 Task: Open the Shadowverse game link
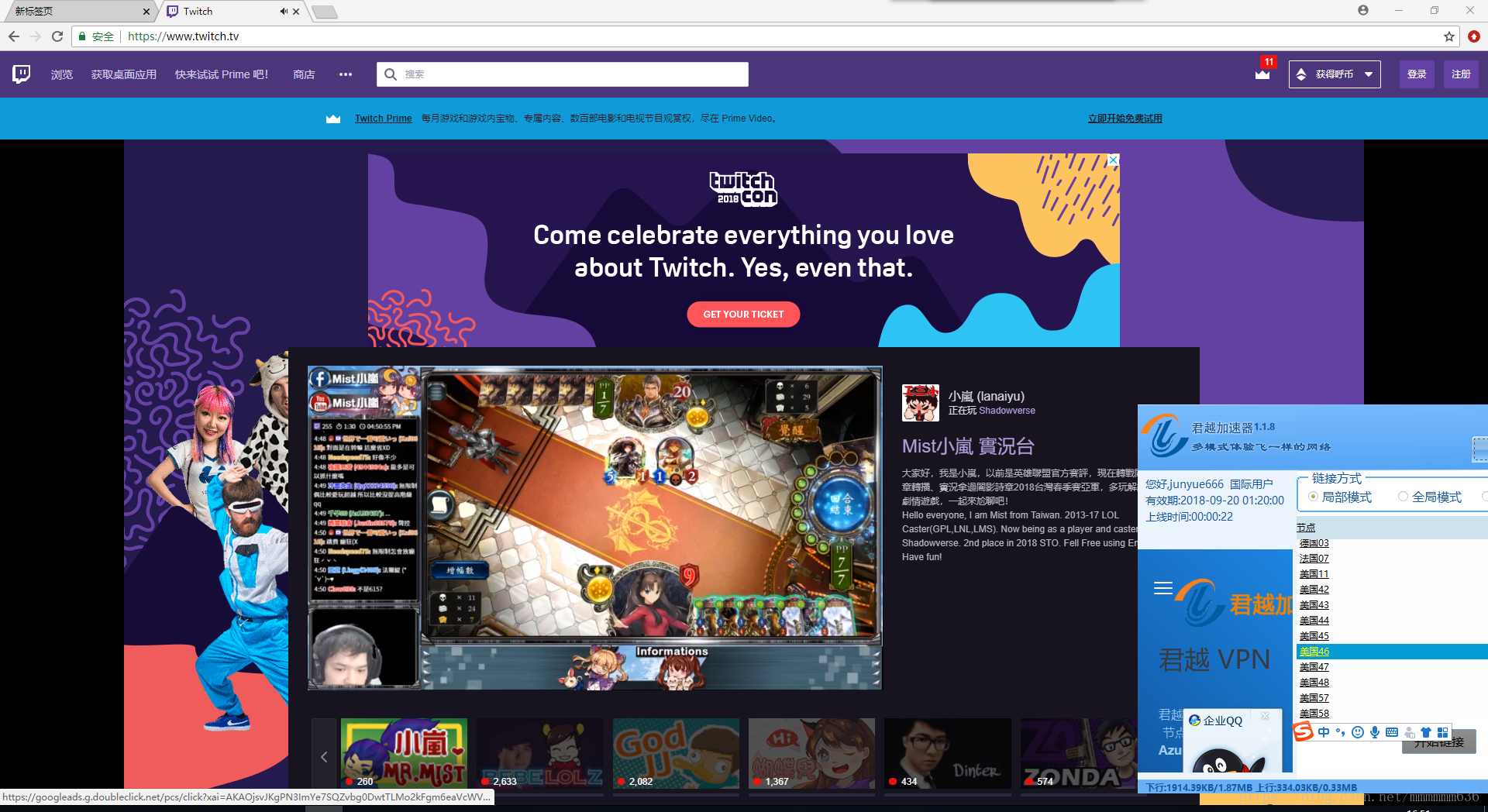click(x=1007, y=411)
